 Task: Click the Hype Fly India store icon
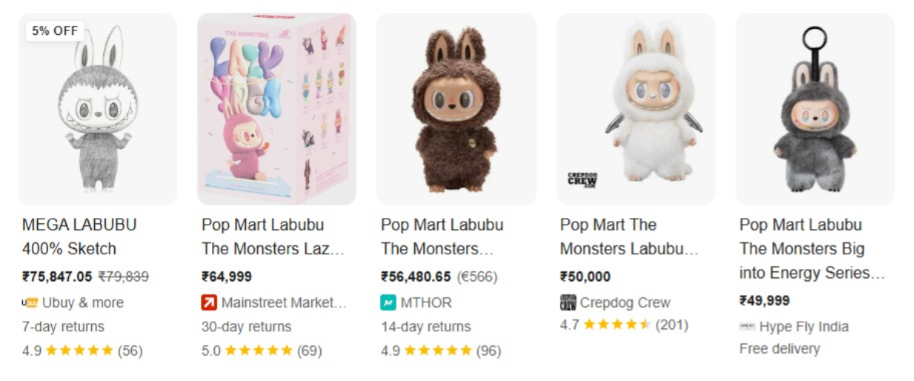(x=747, y=327)
